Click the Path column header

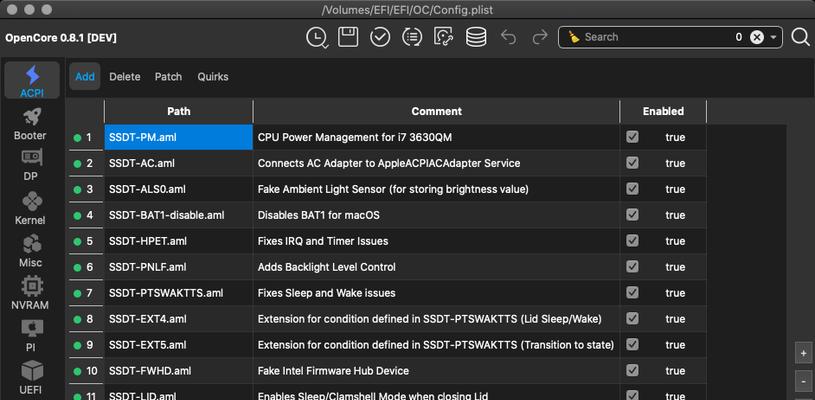pyautogui.click(x=179, y=111)
